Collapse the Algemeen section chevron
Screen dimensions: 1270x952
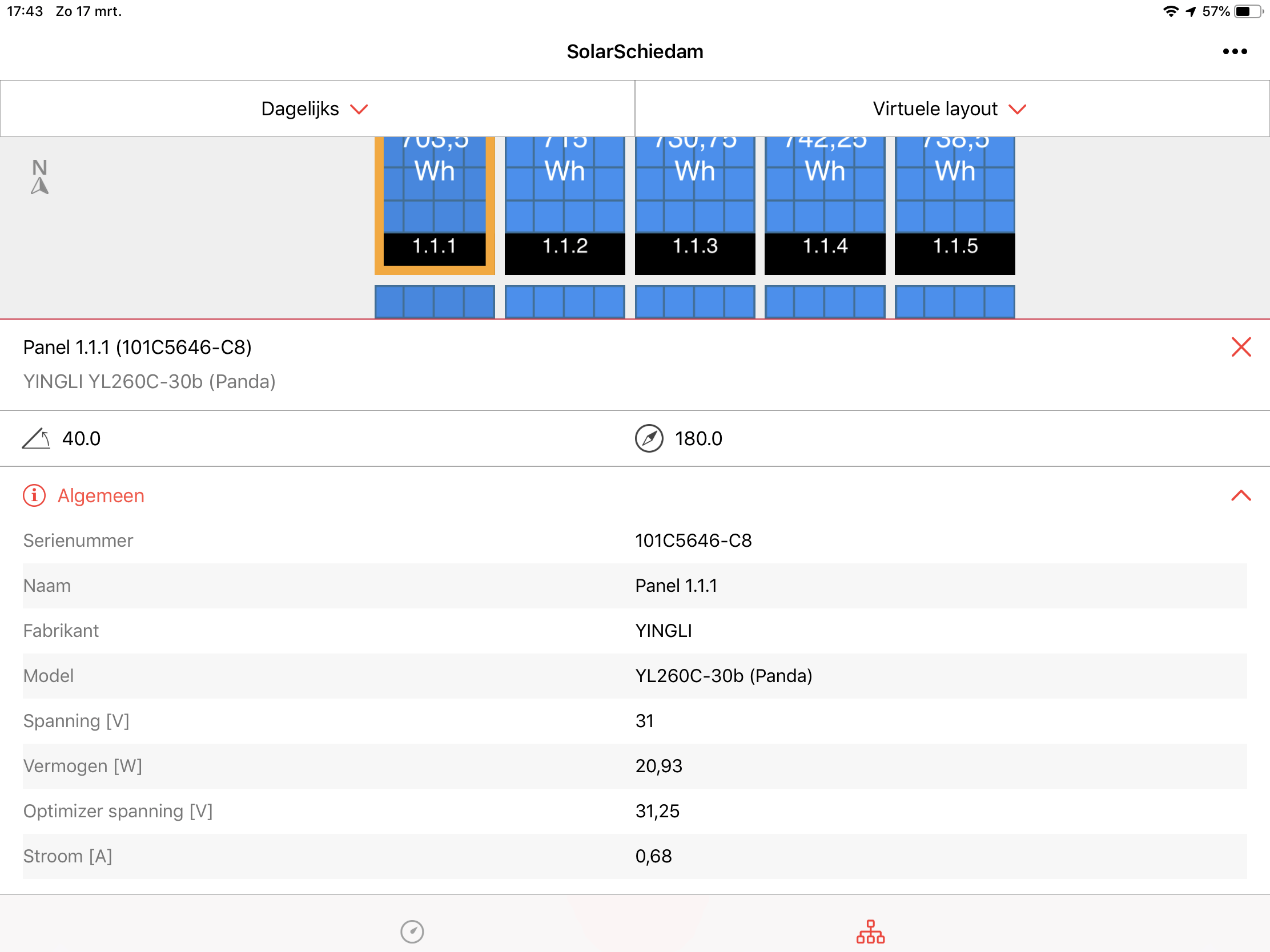[1241, 496]
